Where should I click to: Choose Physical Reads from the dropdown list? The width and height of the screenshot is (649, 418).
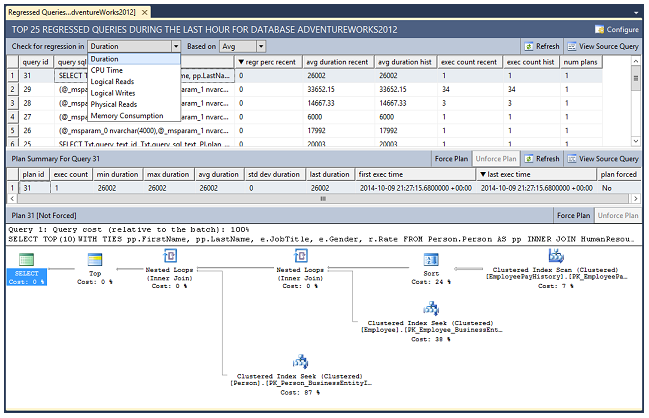click(134, 104)
